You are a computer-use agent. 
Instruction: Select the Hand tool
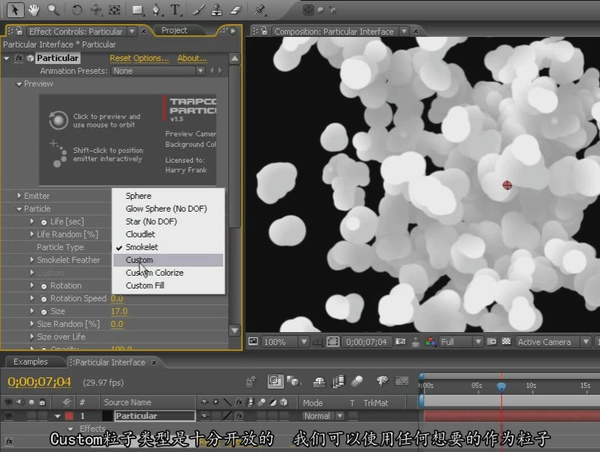click(x=34, y=10)
